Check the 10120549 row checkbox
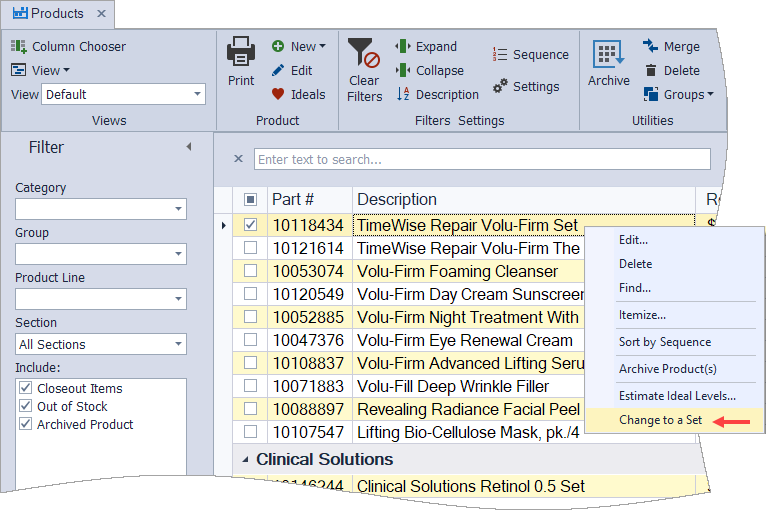Screen dimensions: 766x510 (250, 294)
